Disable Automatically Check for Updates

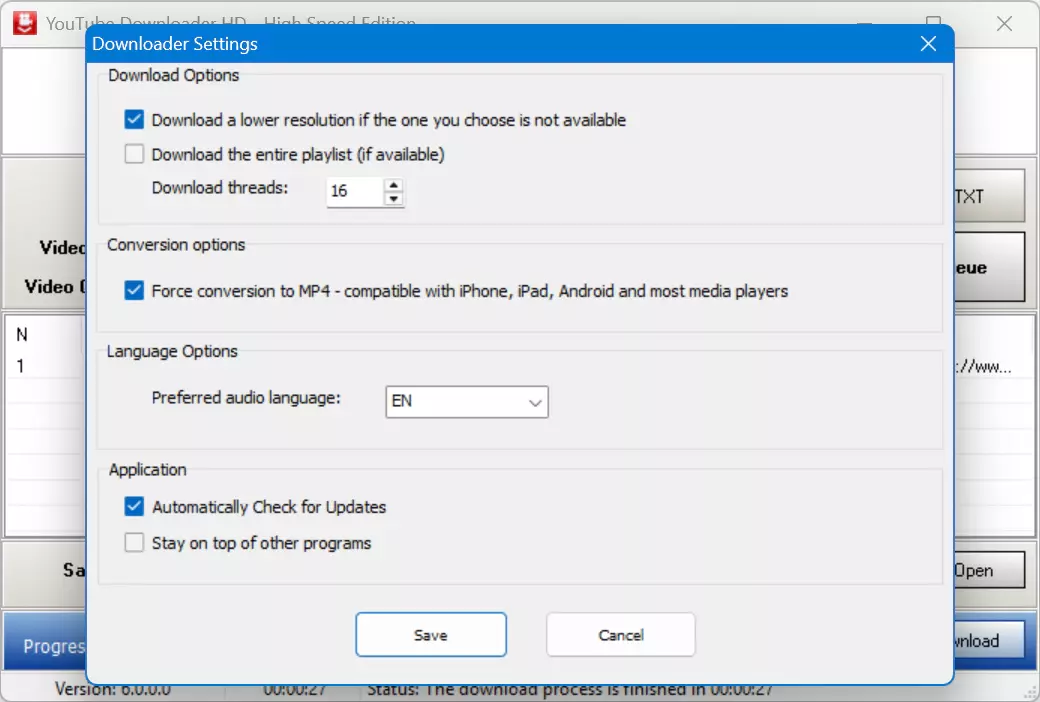134,506
